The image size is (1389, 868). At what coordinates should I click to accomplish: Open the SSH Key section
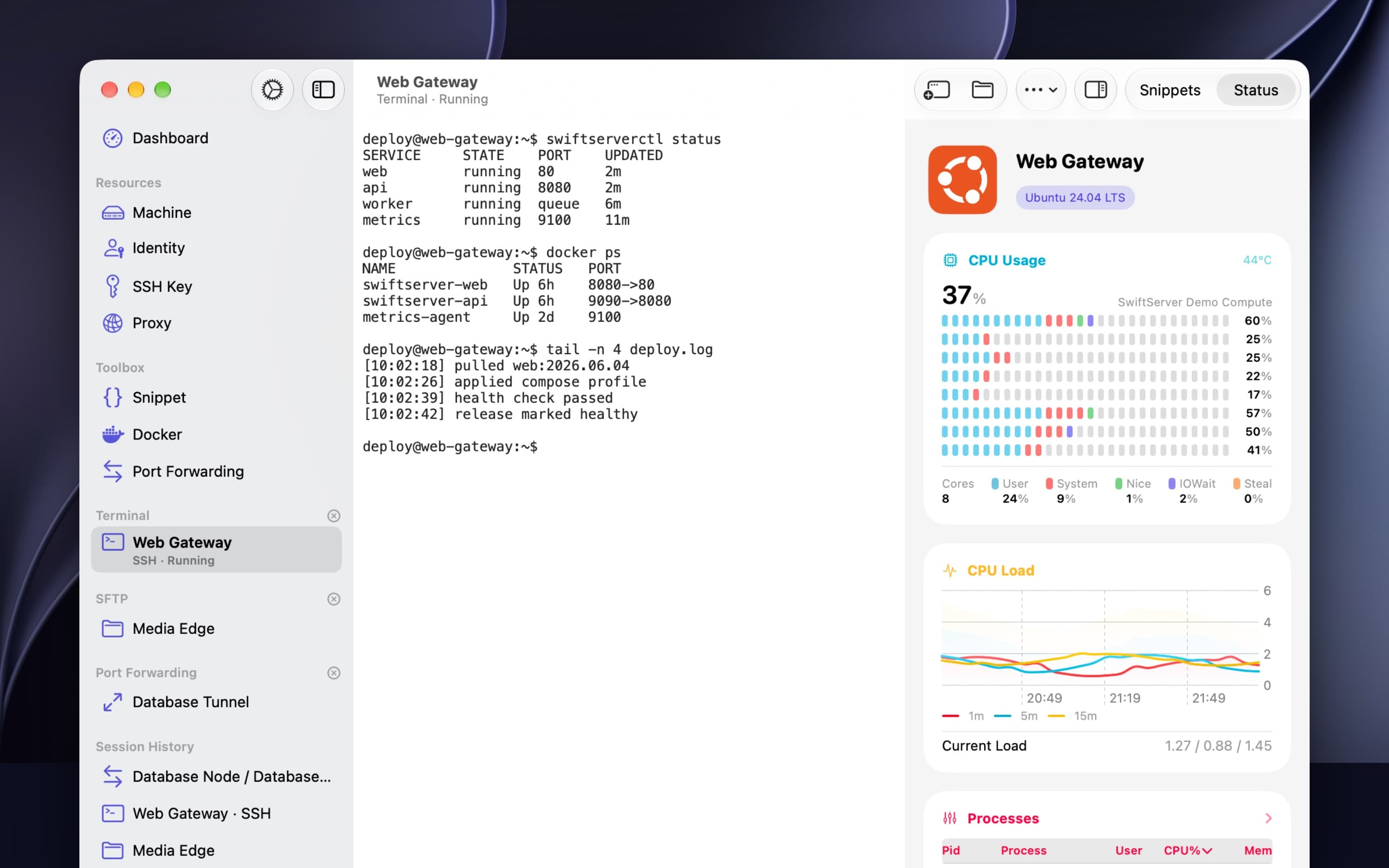[216, 286]
